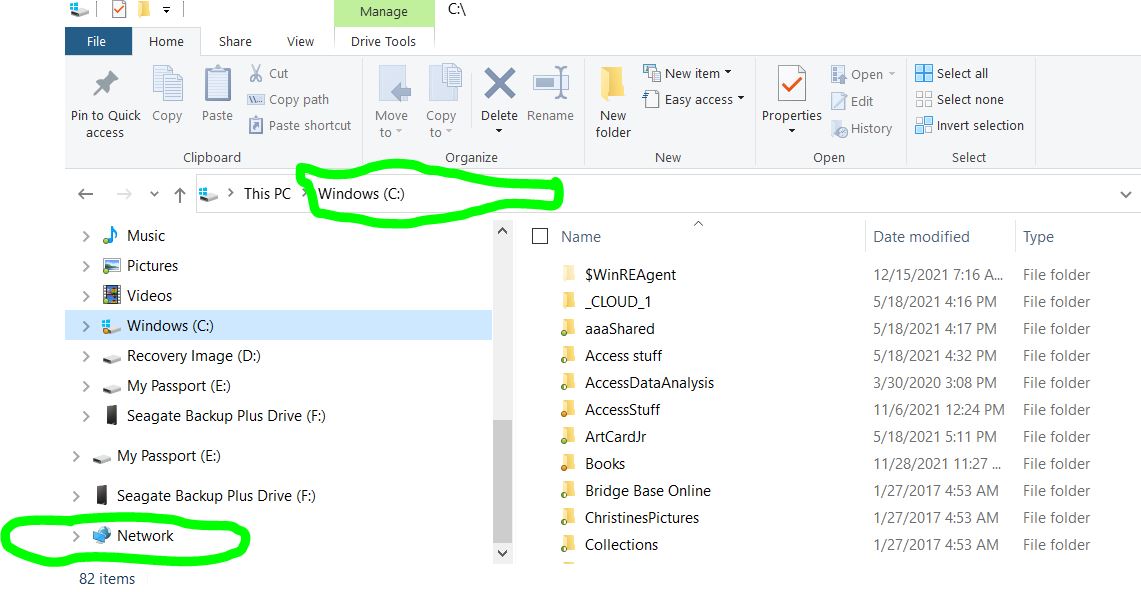Open the Easy access dropdown
The width and height of the screenshot is (1141, 592).
(x=693, y=100)
